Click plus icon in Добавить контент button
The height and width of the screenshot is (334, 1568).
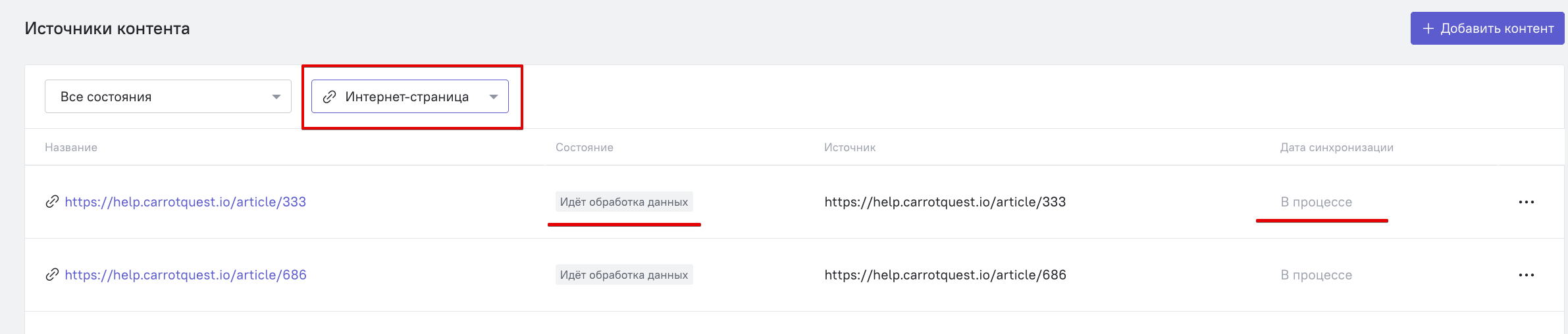pos(1428,28)
